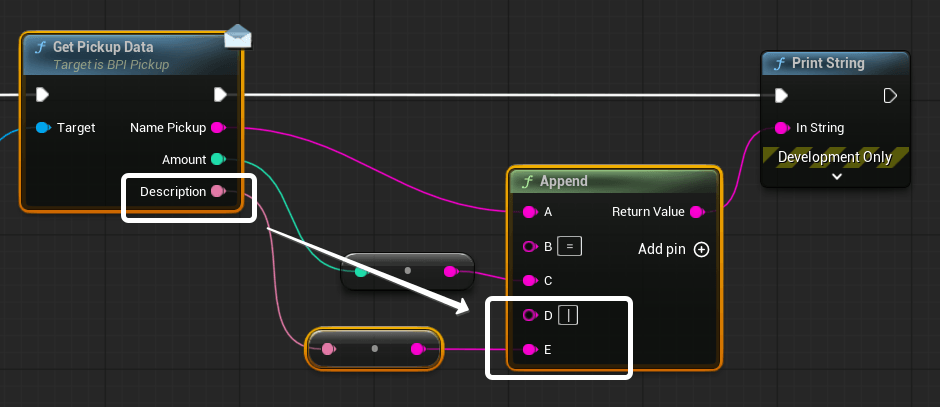This screenshot has height=407, width=940.
Task: Click the Append Return Value pin
Action: coord(697,212)
